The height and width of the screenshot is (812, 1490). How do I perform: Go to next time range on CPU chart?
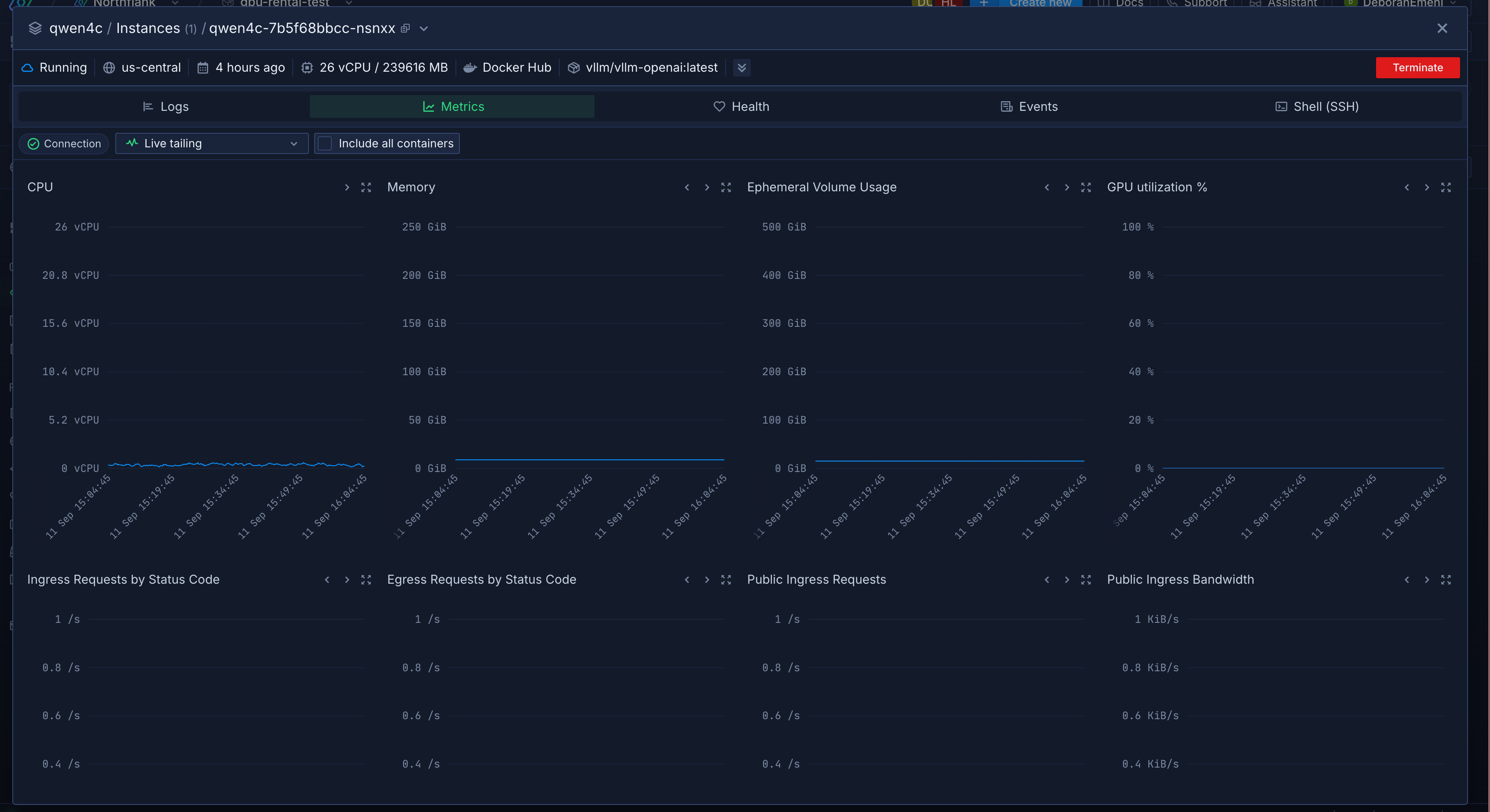click(346, 187)
